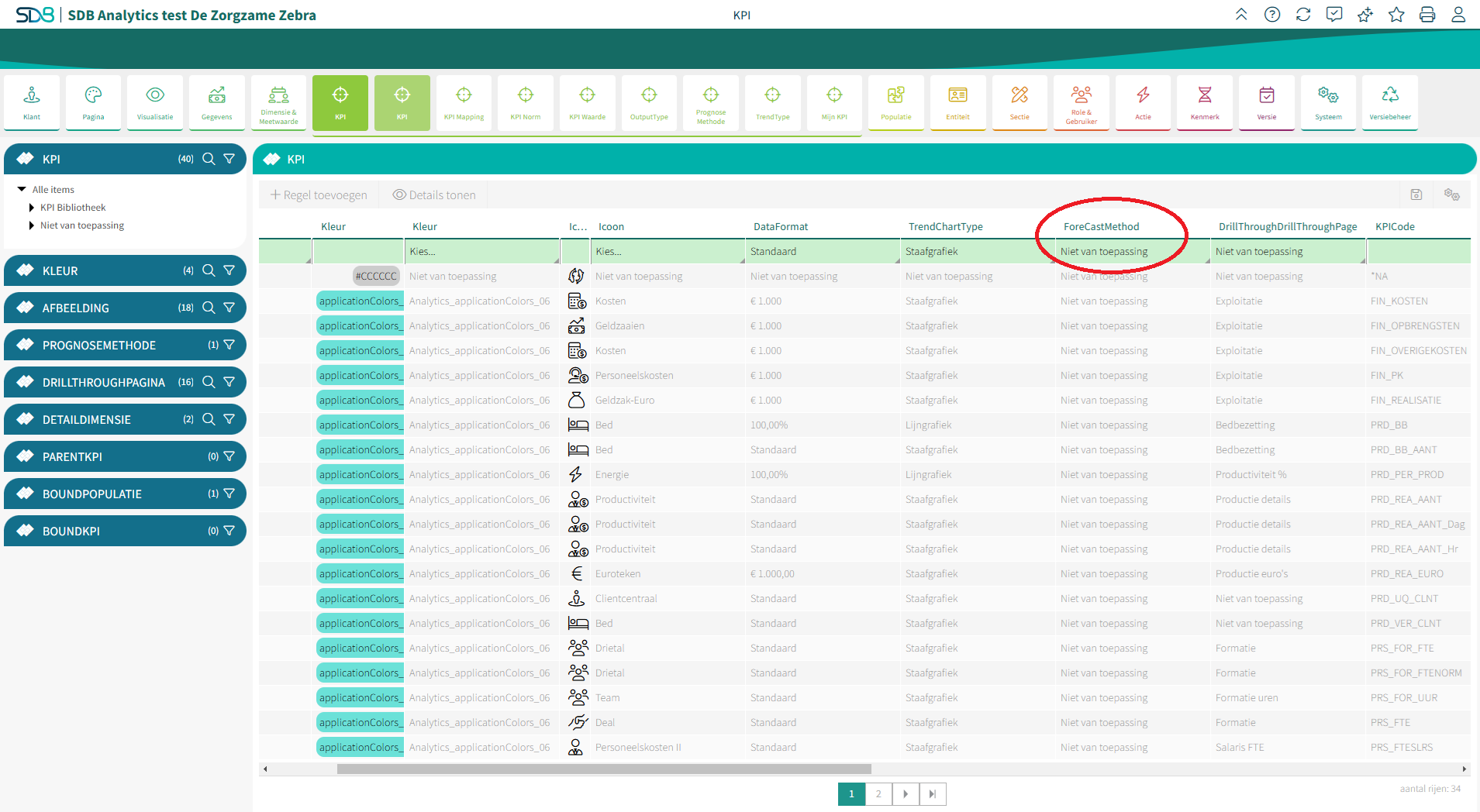The width and height of the screenshot is (1480, 812).
Task: Open TrendChartType Staafgrafiek dropdown
Action: (978, 252)
